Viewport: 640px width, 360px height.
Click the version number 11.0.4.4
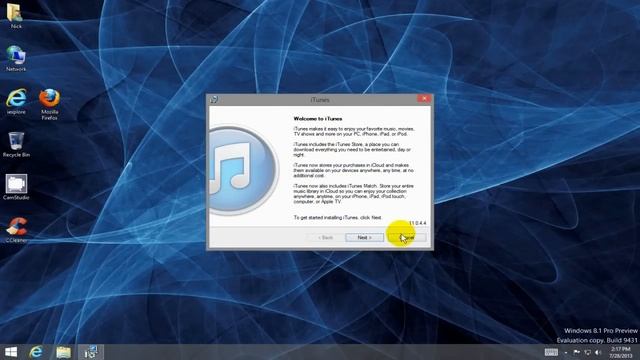pyautogui.click(x=417, y=223)
